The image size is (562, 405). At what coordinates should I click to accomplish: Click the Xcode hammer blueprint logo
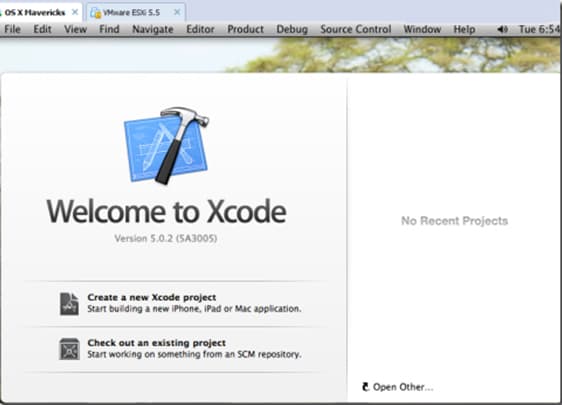[x=166, y=146]
